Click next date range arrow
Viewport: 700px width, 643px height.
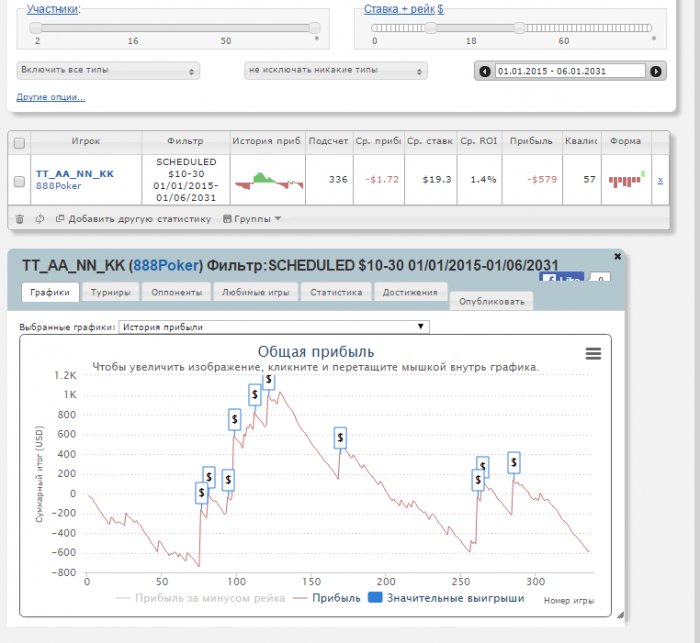(x=656, y=71)
